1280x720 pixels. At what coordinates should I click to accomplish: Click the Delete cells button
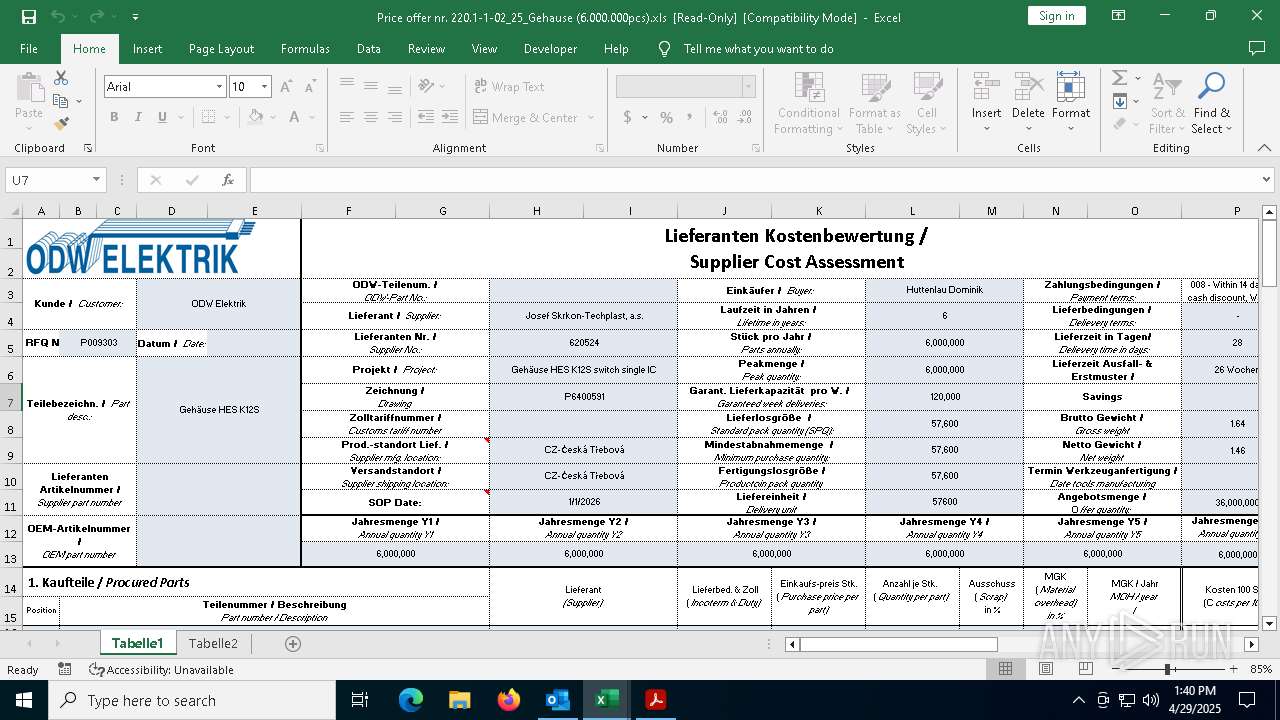tap(1028, 104)
